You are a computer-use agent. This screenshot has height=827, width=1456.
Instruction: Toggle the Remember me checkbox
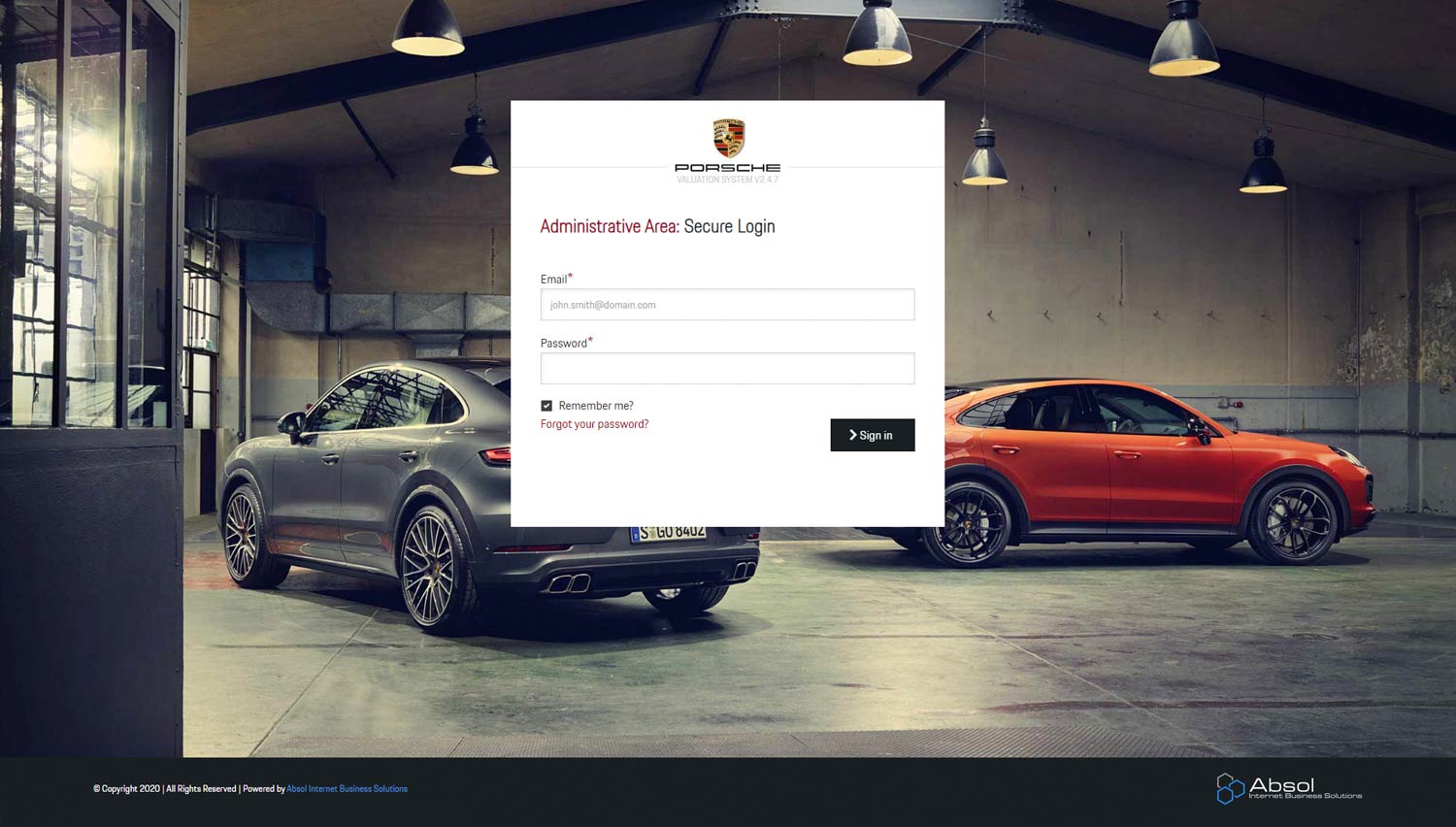coord(546,406)
